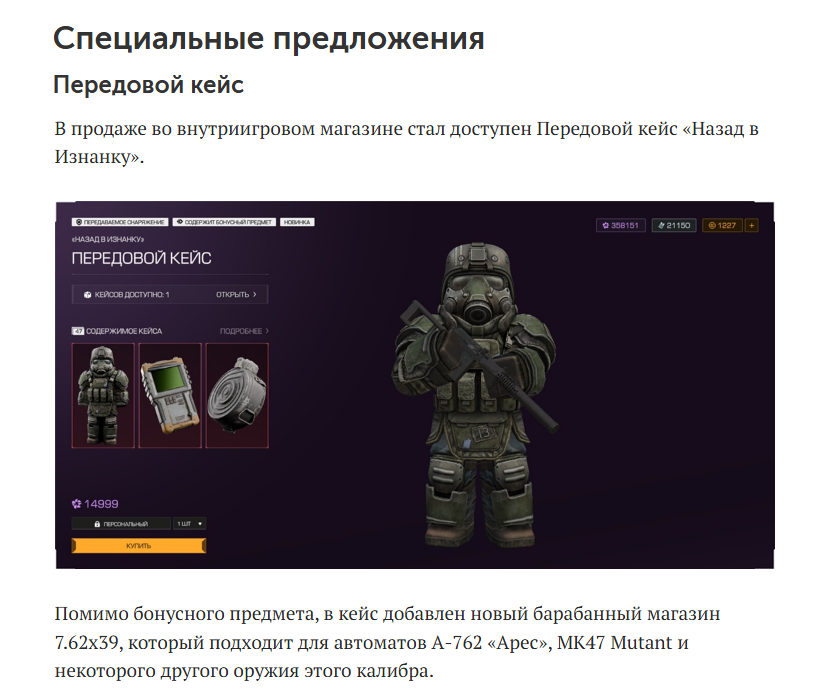Viewport: 822px width, 692px height.
Task: Select the Содержит бонусный предмет tag
Action: 224,222
